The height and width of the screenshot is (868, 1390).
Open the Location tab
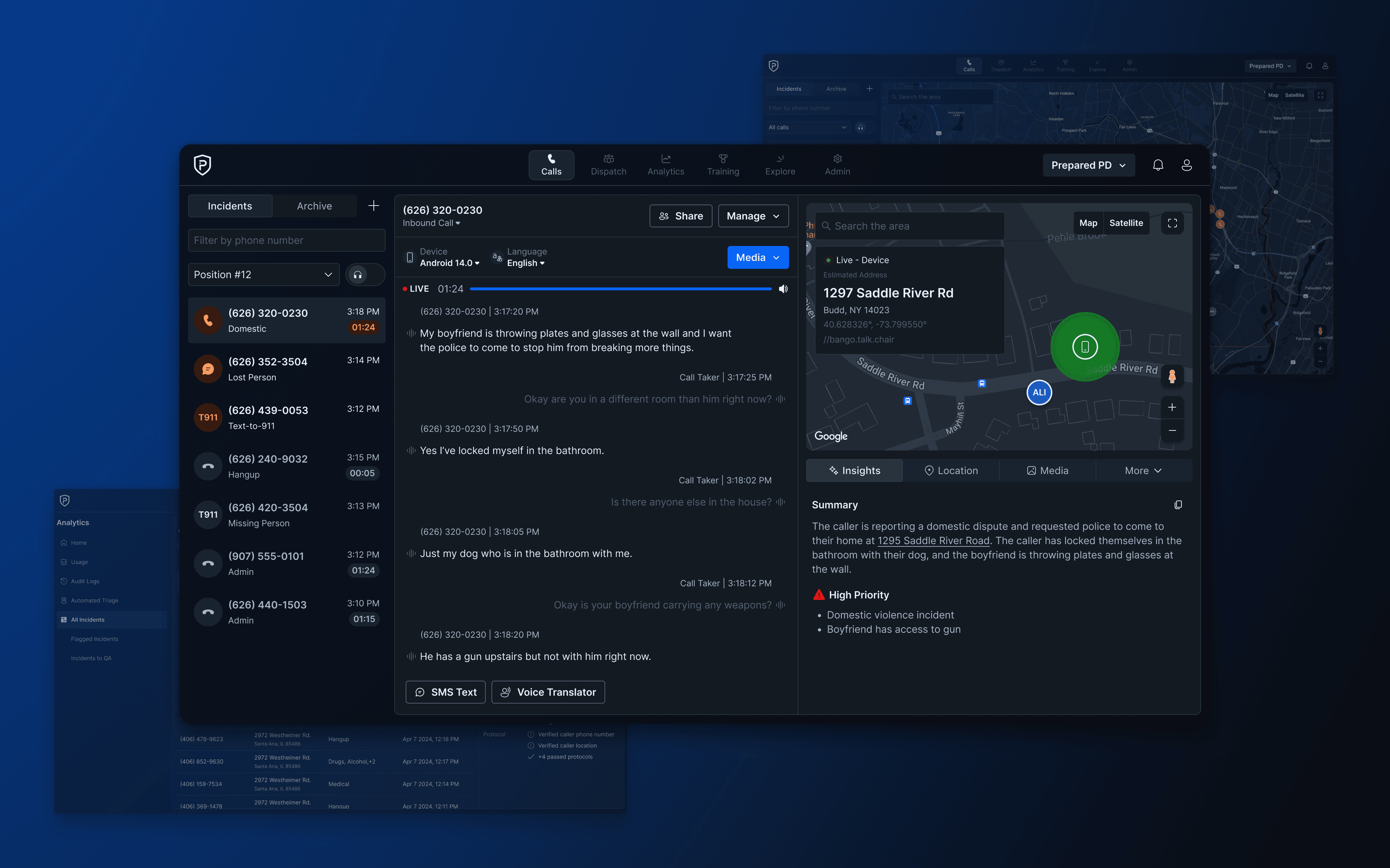(951, 470)
